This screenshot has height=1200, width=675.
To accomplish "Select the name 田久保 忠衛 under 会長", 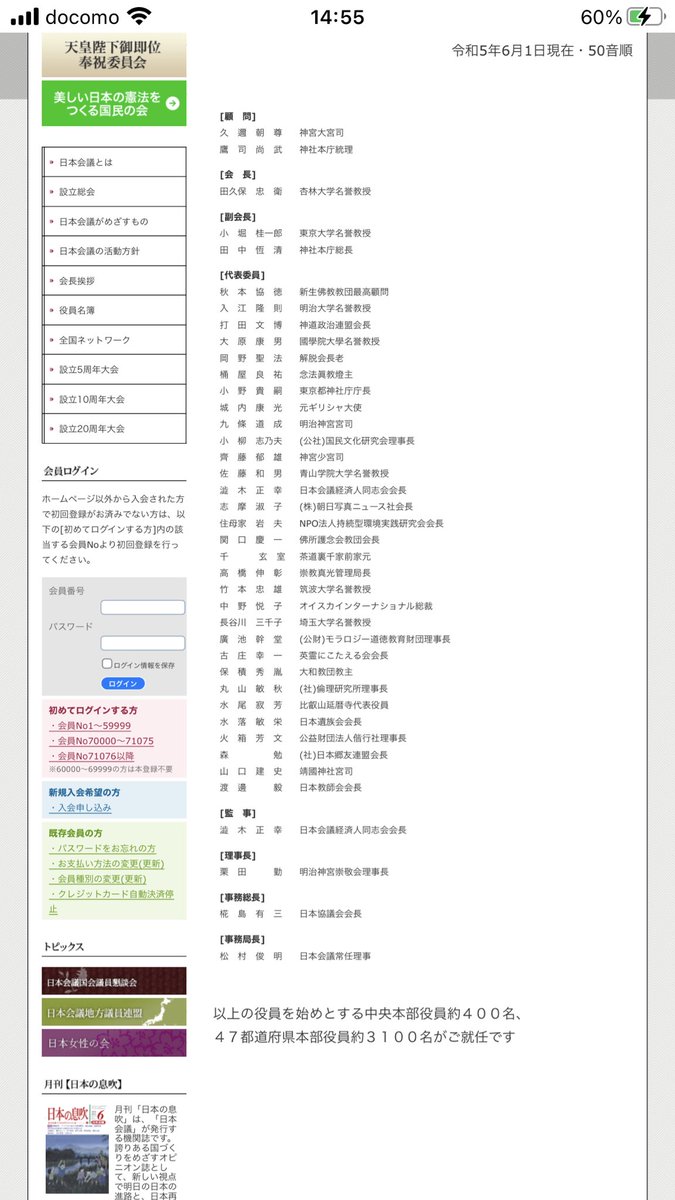I will [x=251, y=190].
